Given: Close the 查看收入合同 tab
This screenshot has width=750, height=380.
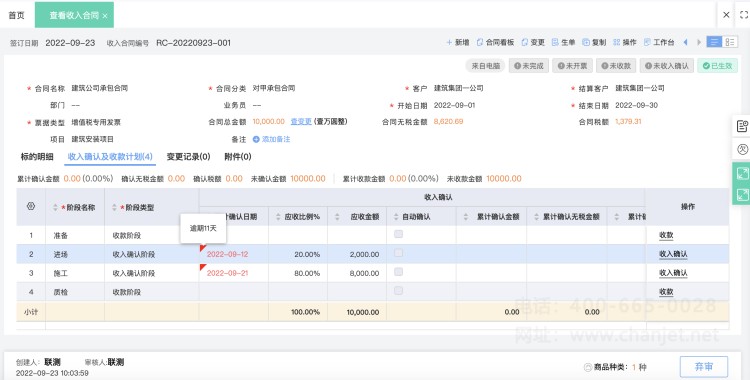Looking at the screenshot, I should [x=105, y=16].
